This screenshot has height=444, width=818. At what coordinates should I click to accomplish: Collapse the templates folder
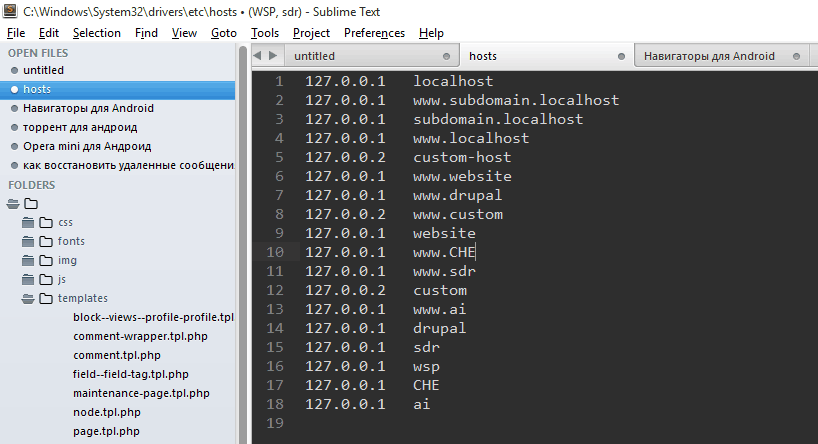coord(29,298)
